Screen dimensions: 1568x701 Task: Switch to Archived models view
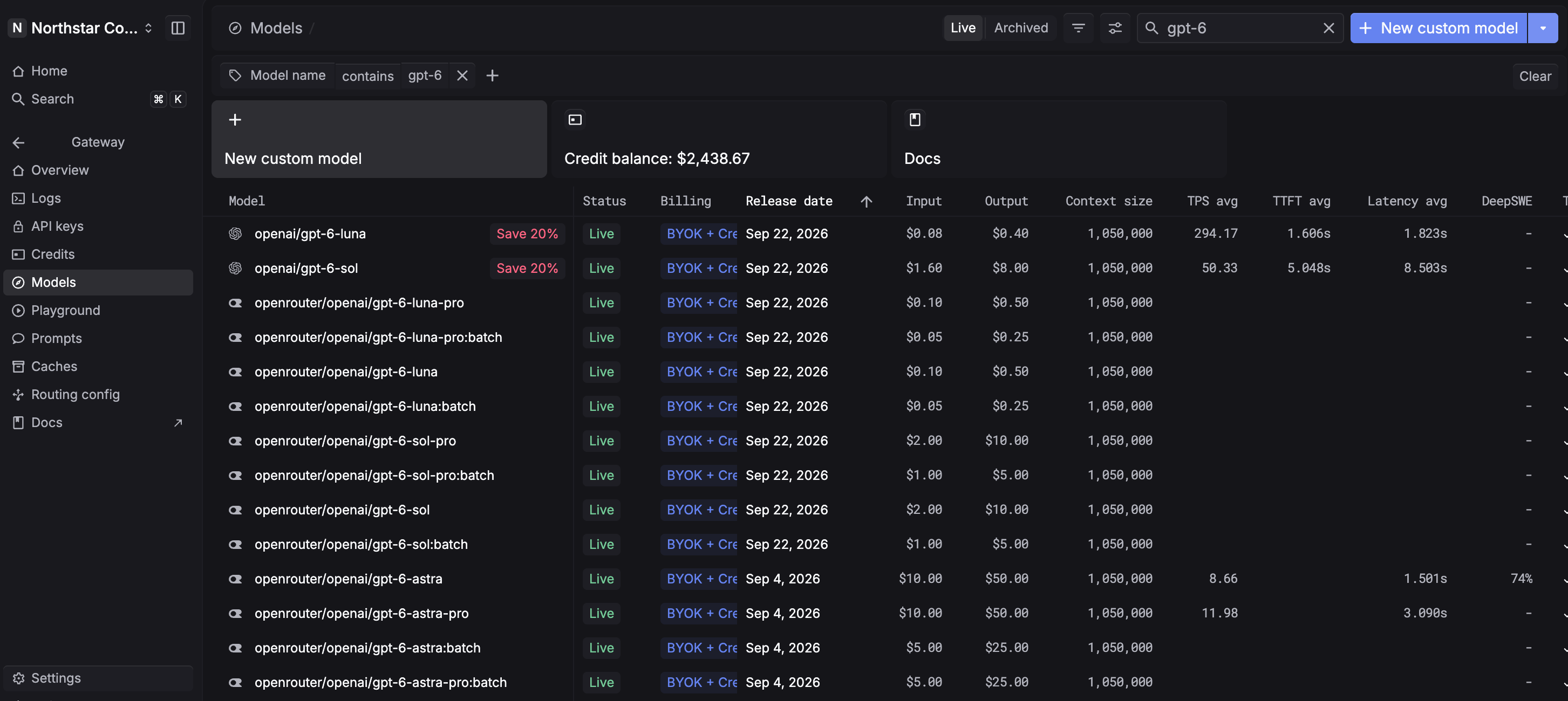1021,28
